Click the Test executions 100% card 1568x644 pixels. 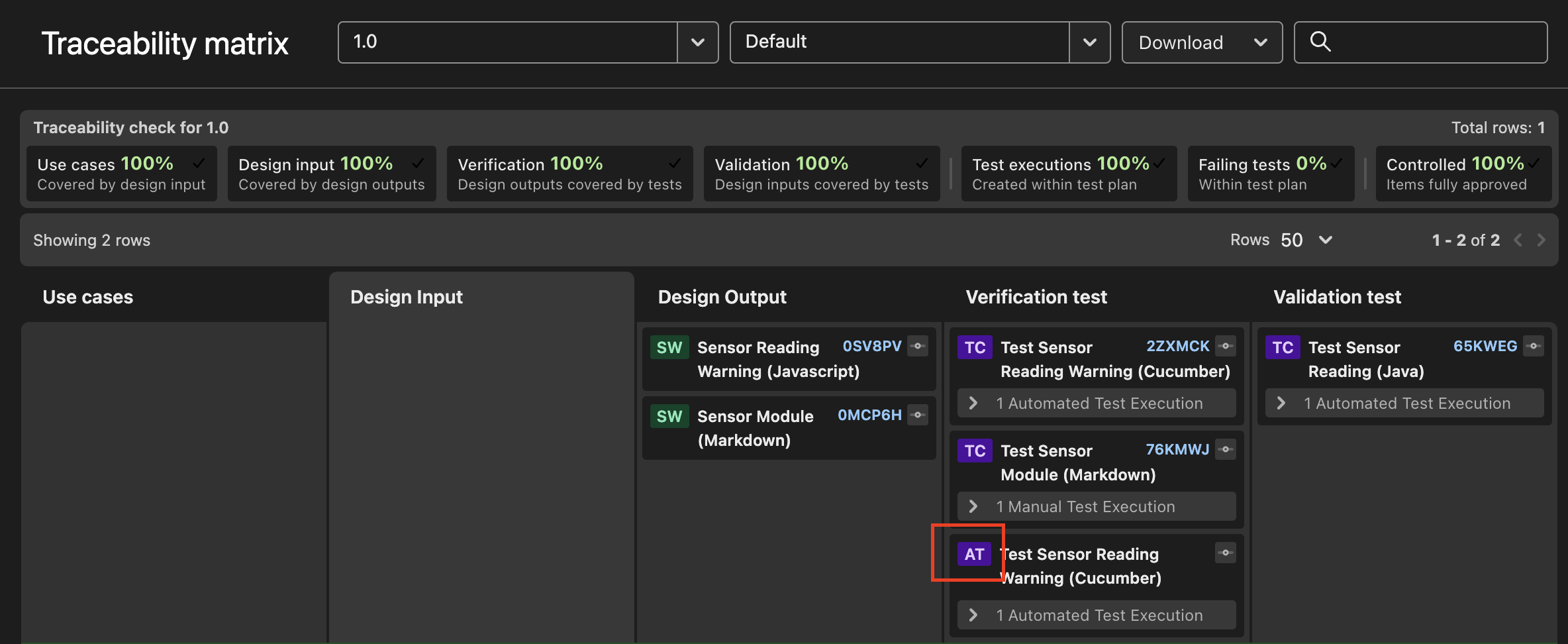click(1069, 174)
